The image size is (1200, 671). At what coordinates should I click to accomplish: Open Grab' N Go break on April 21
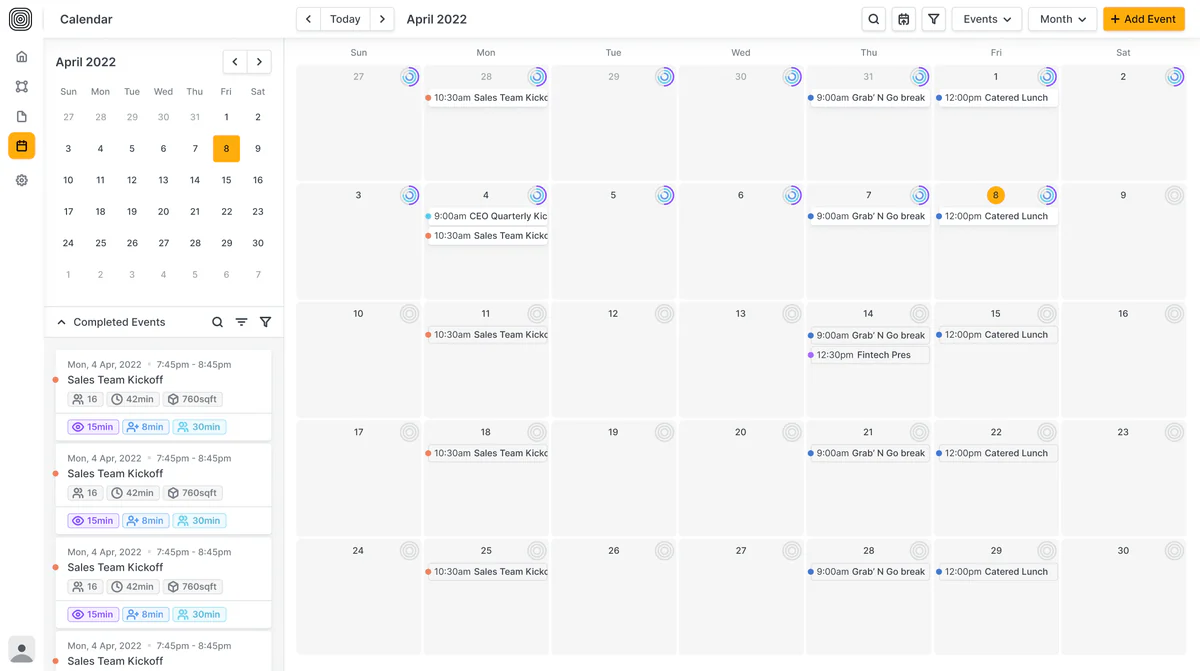(868, 453)
